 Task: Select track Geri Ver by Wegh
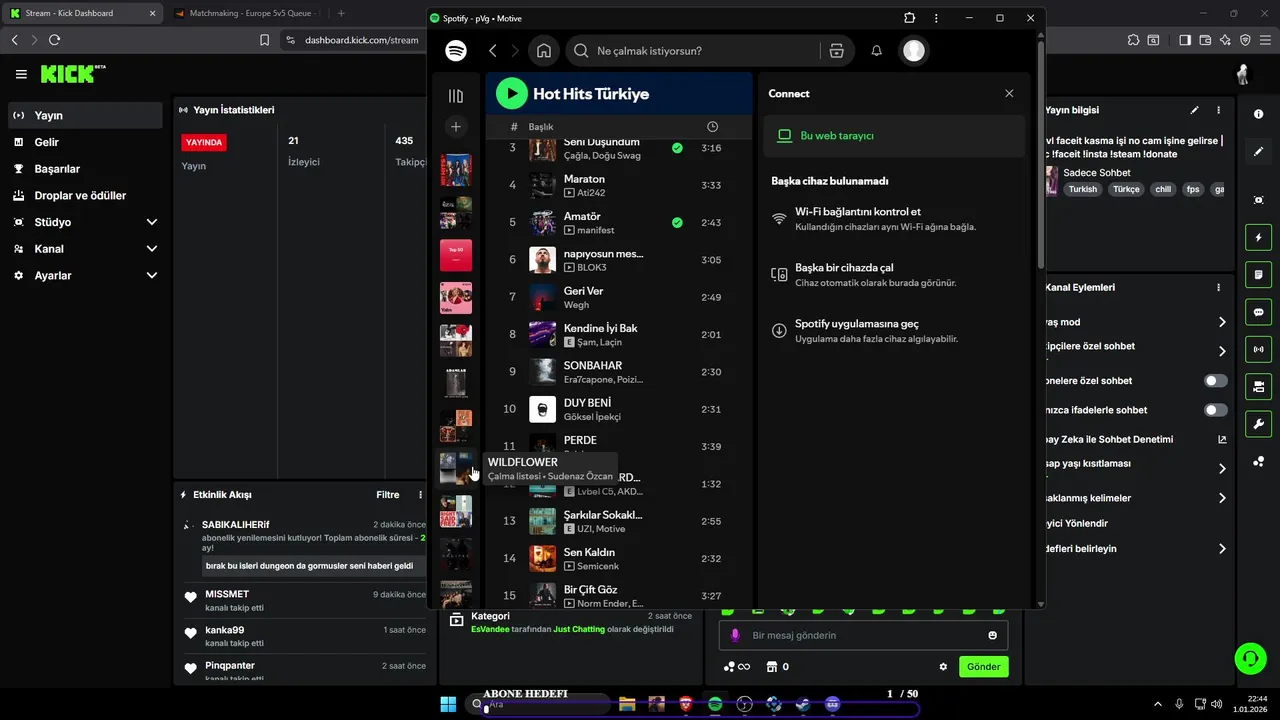[618, 297]
